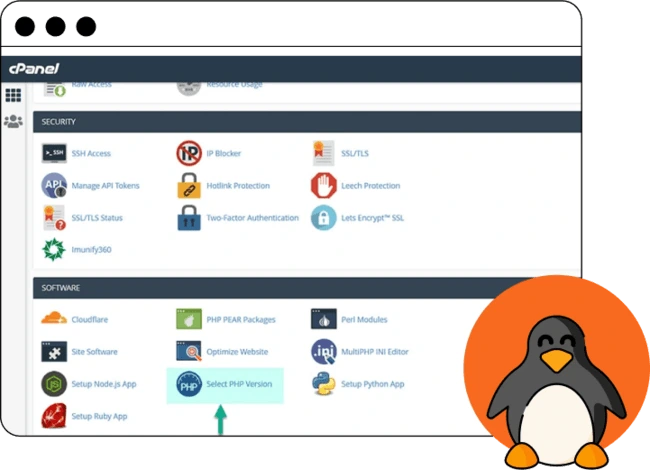The height and width of the screenshot is (470, 650).
Task: Open the SSL/TLS Status link
Action: coord(97,218)
